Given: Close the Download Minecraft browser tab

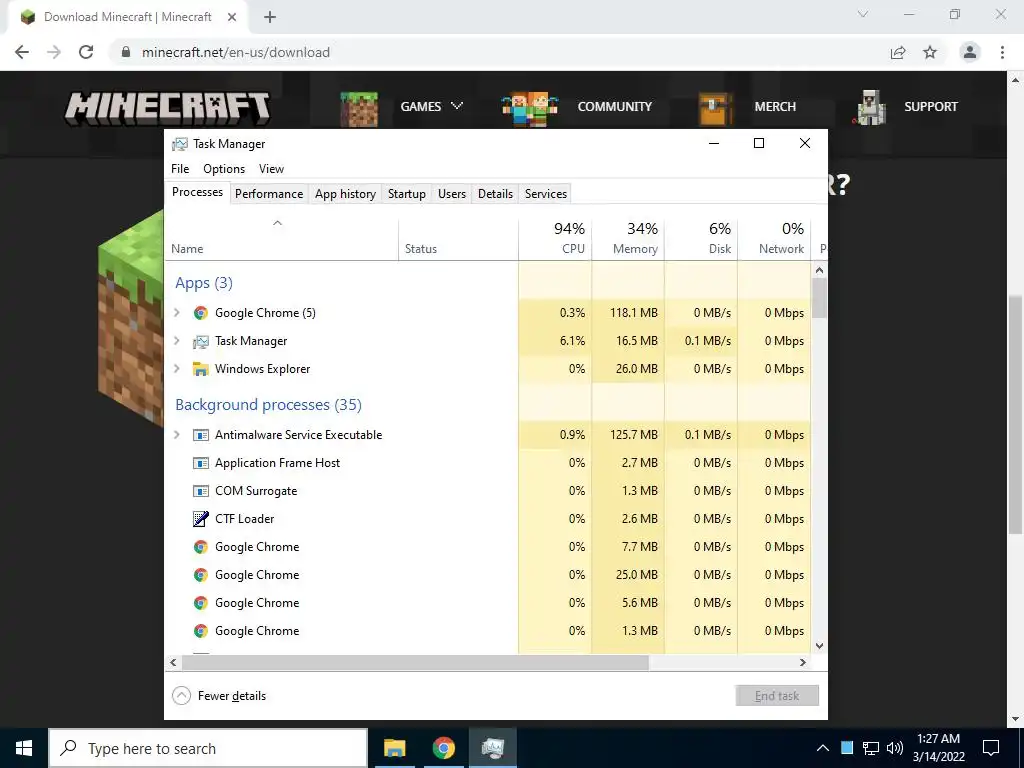Looking at the screenshot, I should 232,17.
